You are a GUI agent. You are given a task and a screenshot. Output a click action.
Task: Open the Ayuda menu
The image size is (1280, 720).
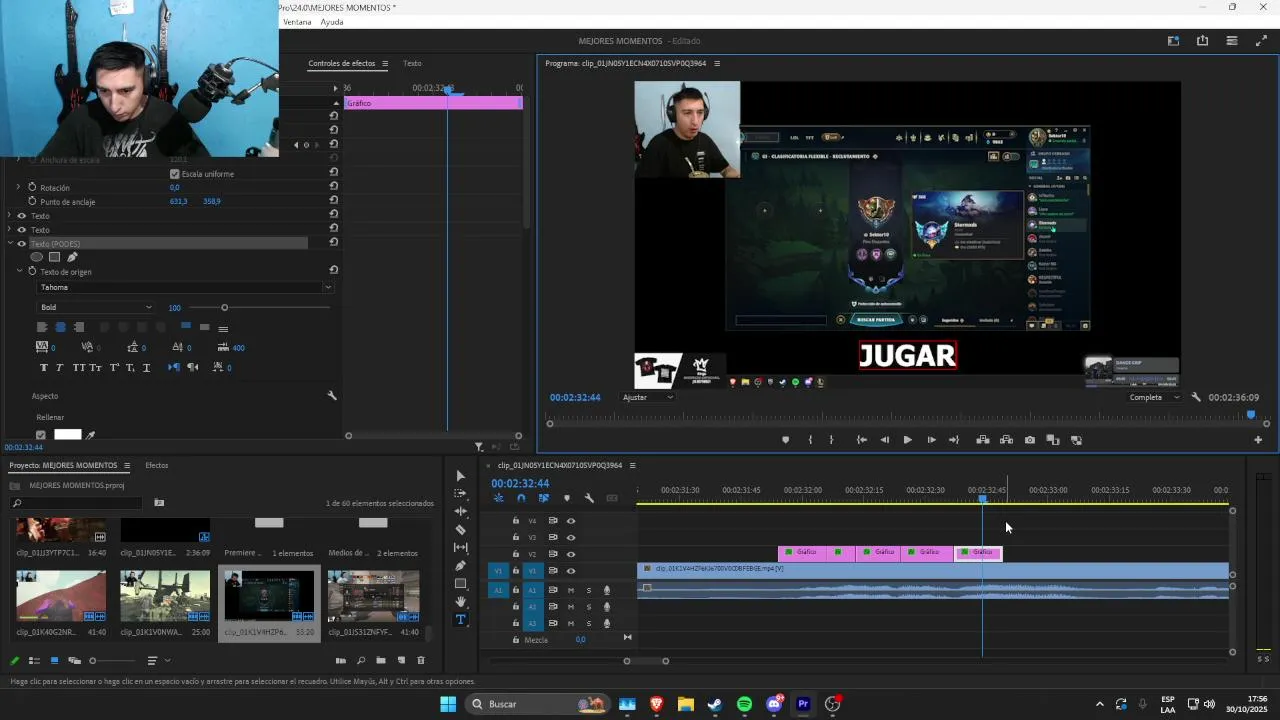[x=332, y=22]
